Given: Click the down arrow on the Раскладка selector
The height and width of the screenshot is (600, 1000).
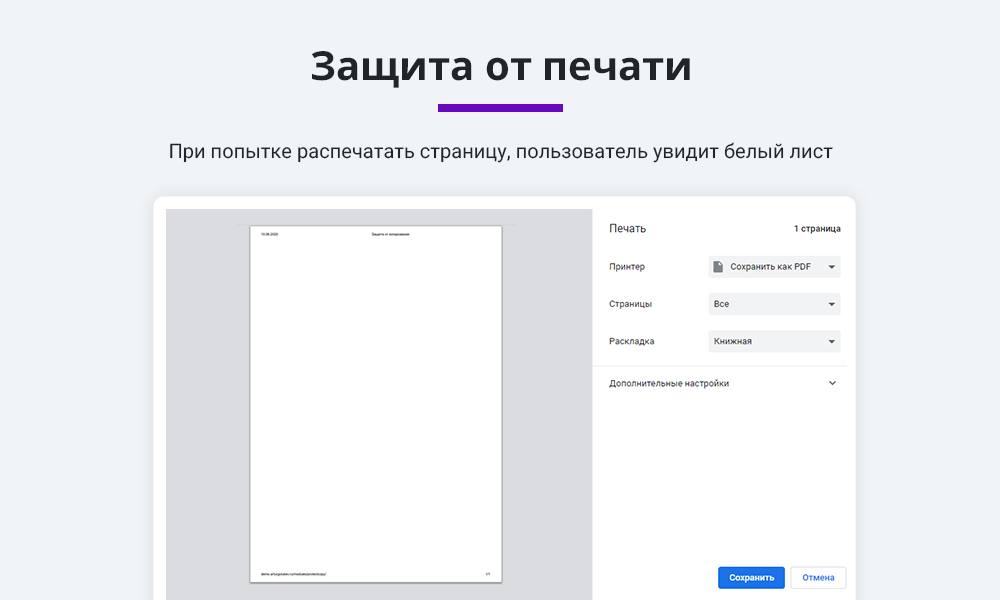Looking at the screenshot, I should tap(830, 341).
